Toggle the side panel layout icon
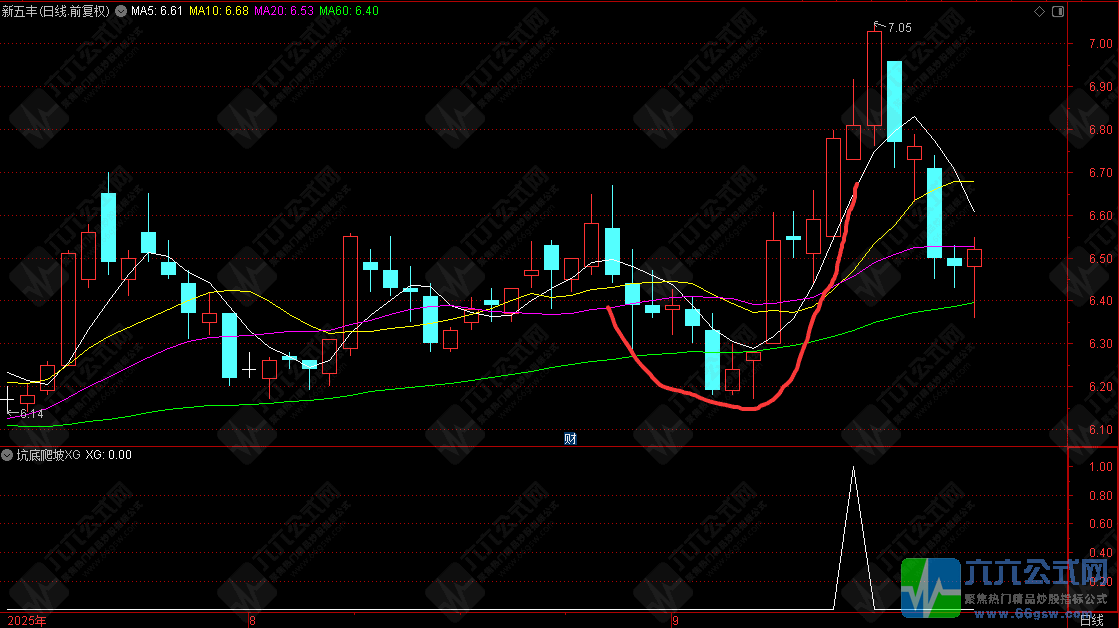The width and height of the screenshot is (1119, 628). [1058, 11]
